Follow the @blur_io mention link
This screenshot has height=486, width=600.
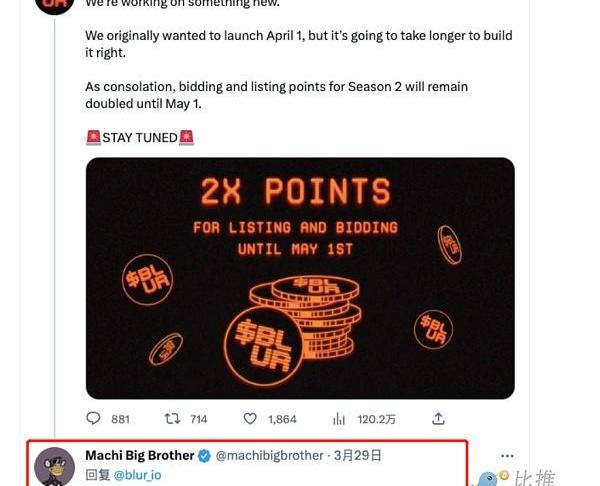click(x=137, y=475)
